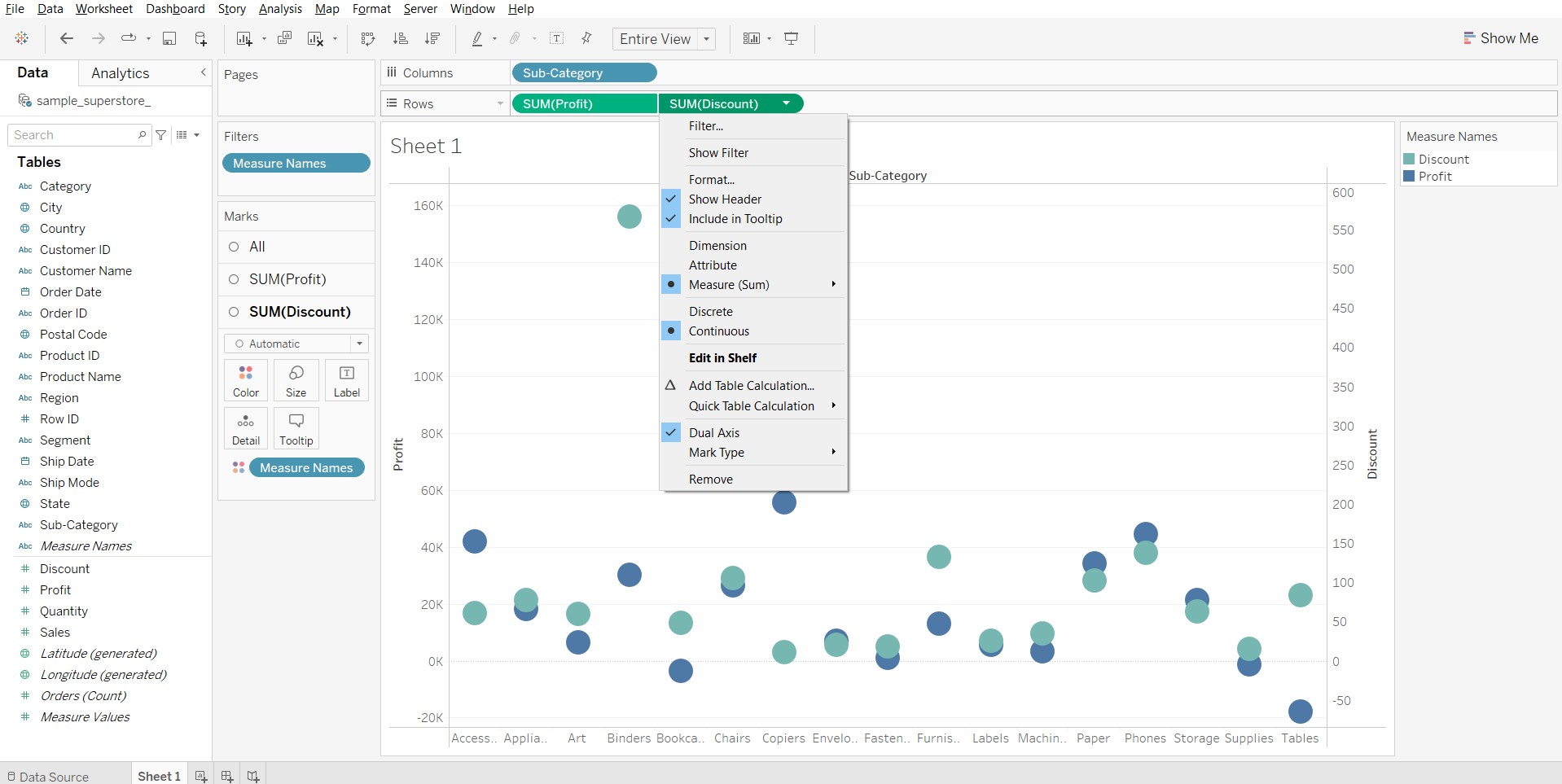Click the Fix Axes pin icon

pyautogui.click(x=586, y=38)
